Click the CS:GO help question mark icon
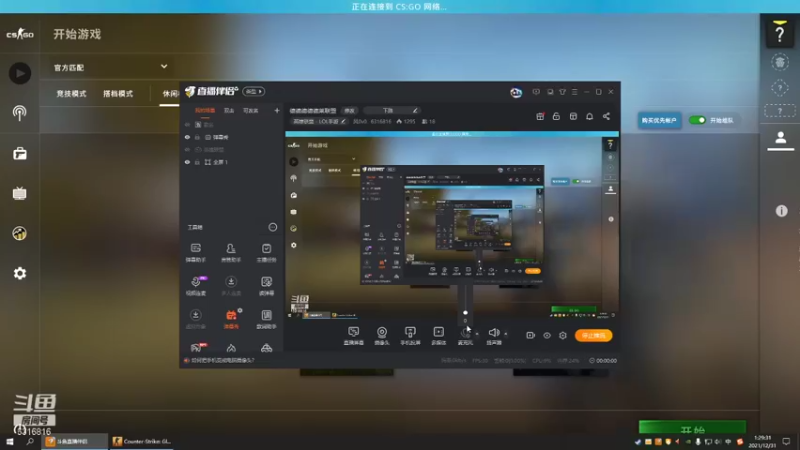The width and height of the screenshot is (800, 450). (x=780, y=34)
